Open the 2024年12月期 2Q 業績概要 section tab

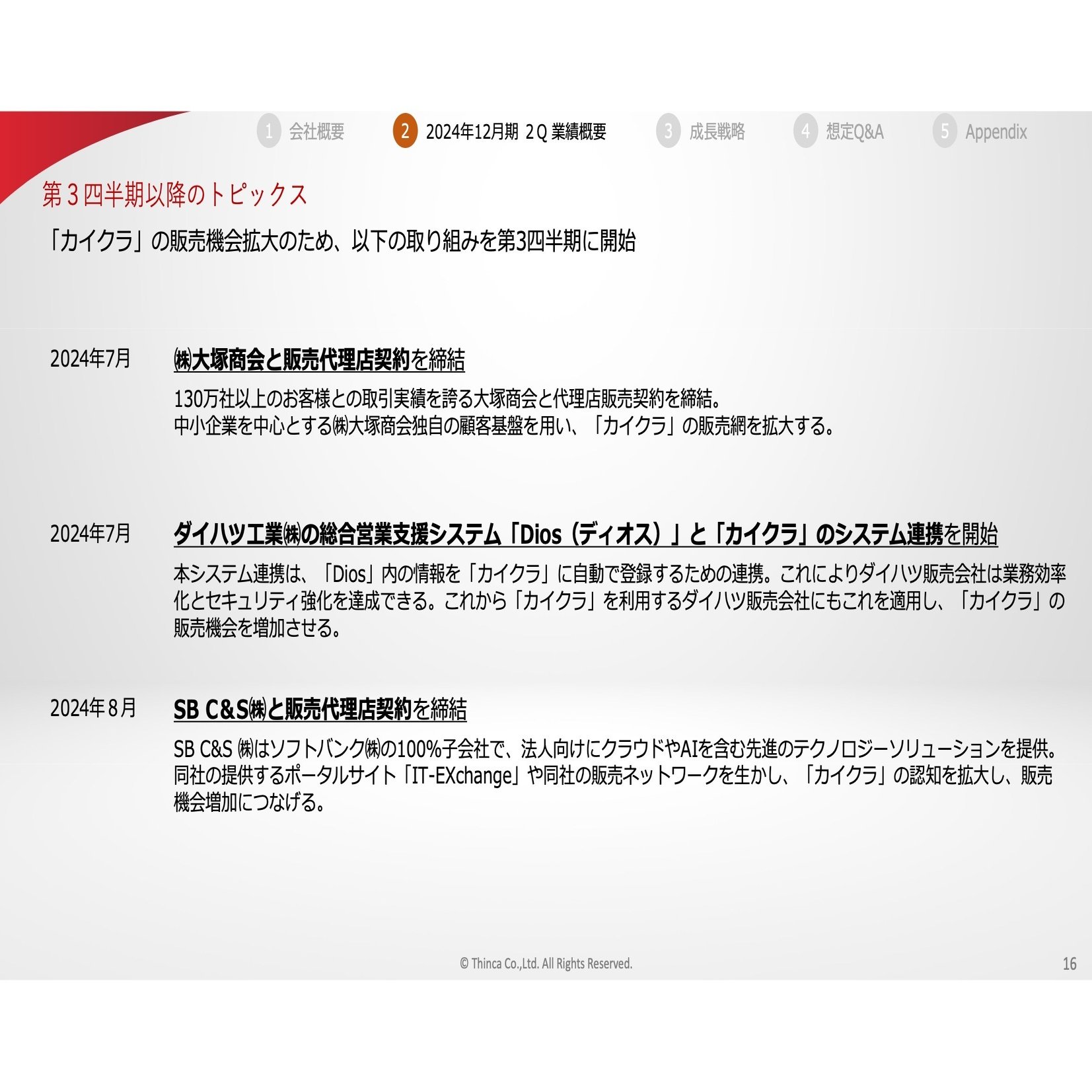tap(516, 131)
